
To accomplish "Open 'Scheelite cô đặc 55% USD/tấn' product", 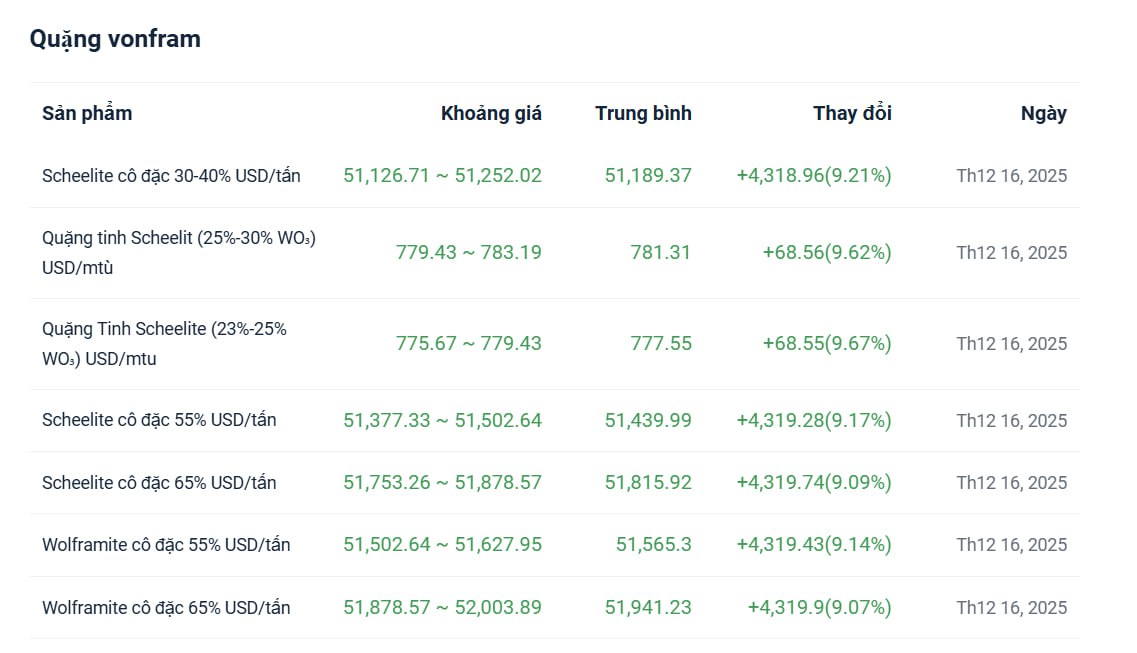I will tap(159, 420).
